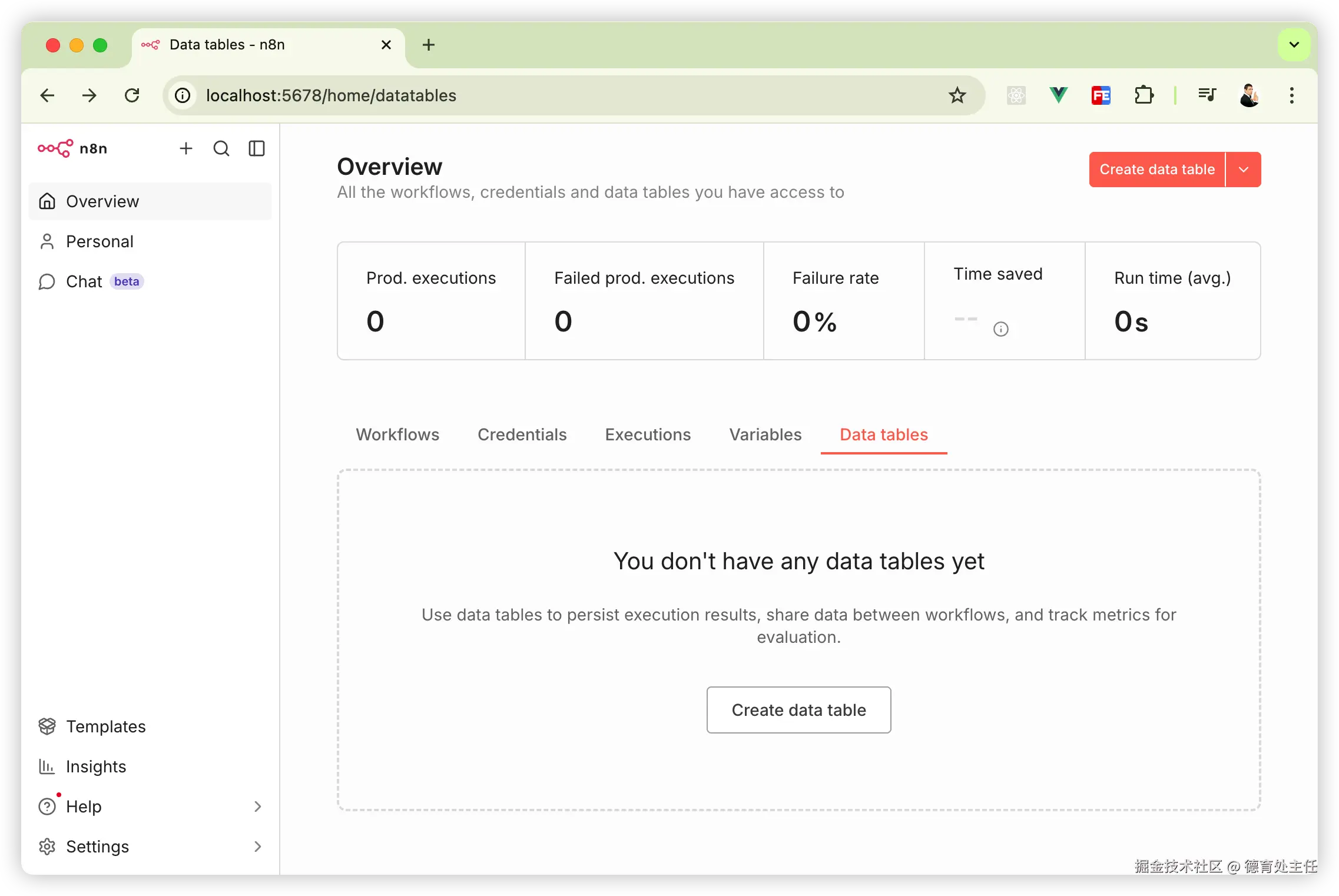Reload the page with refresh icon
The image size is (1339, 896).
click(132, 95)
